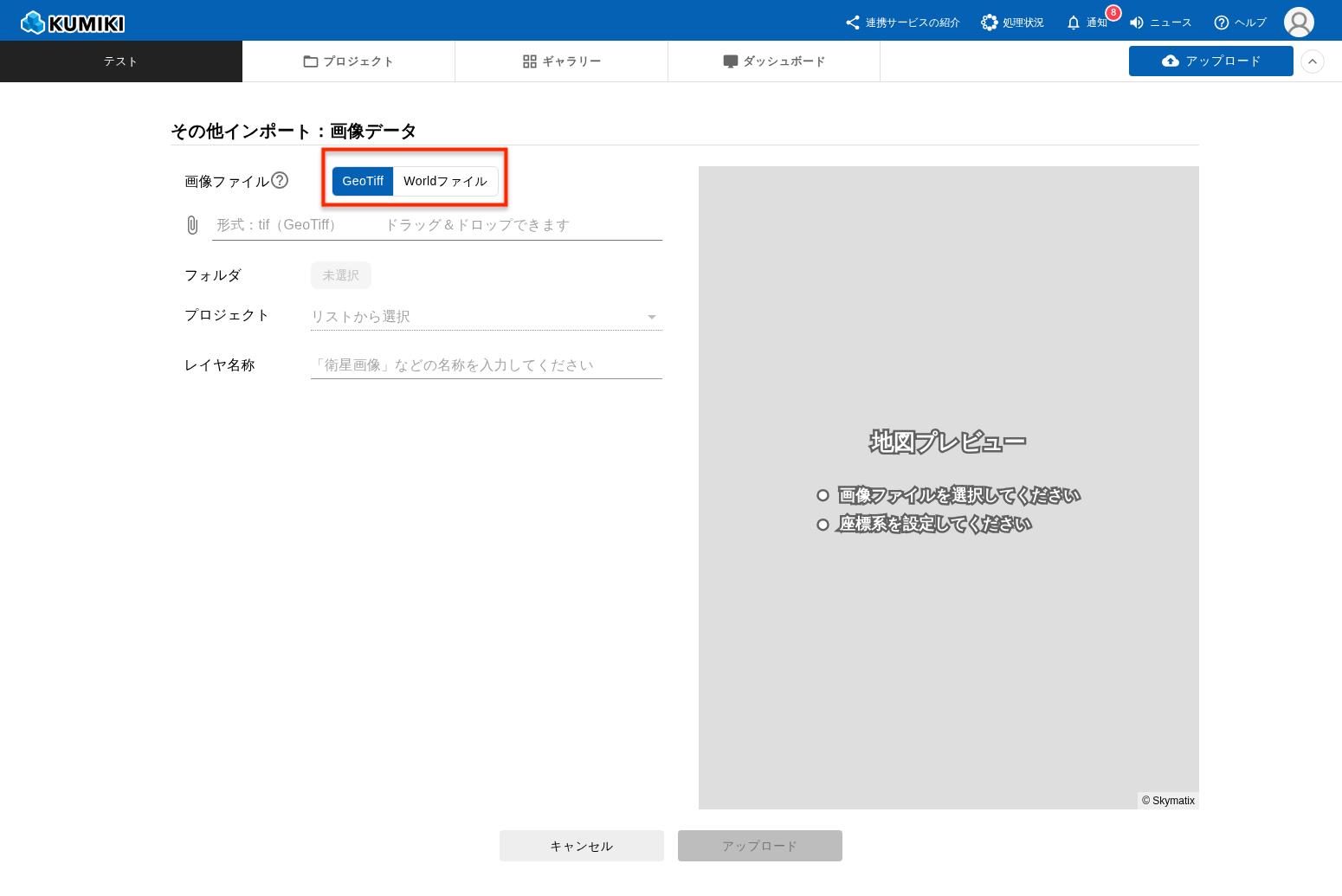Go to the プロジェクト tab
The height and width of the screenshot is (896, 1342).
tap(348, 61)
